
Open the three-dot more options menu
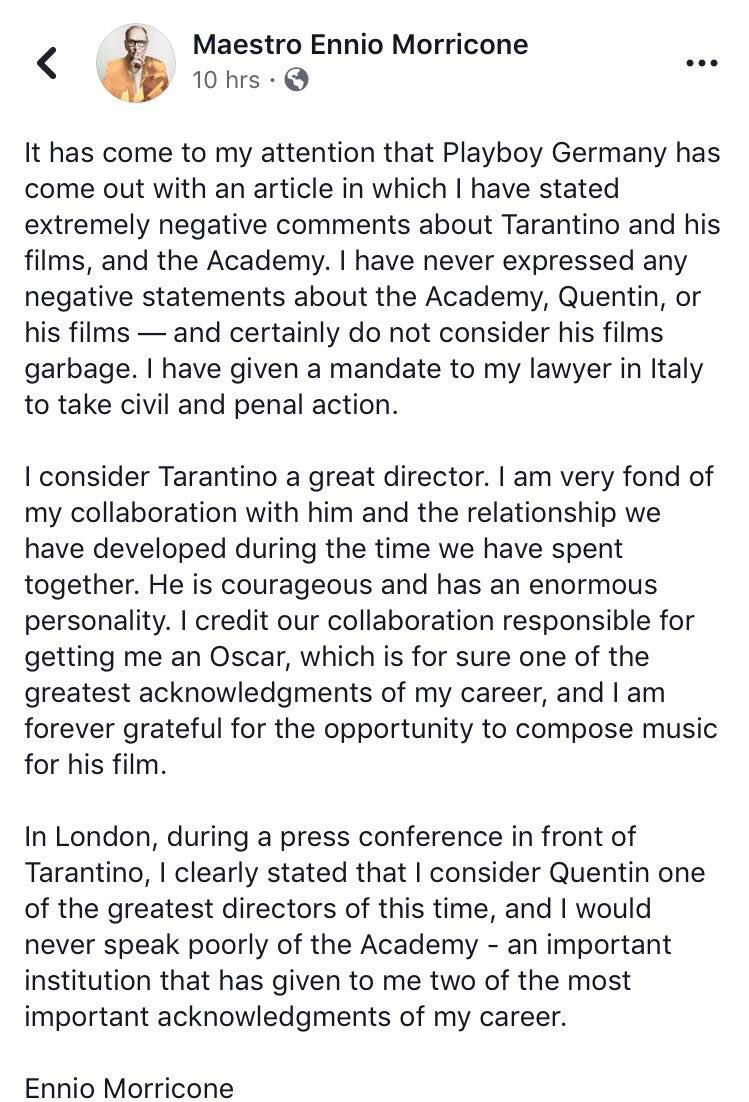702,63
